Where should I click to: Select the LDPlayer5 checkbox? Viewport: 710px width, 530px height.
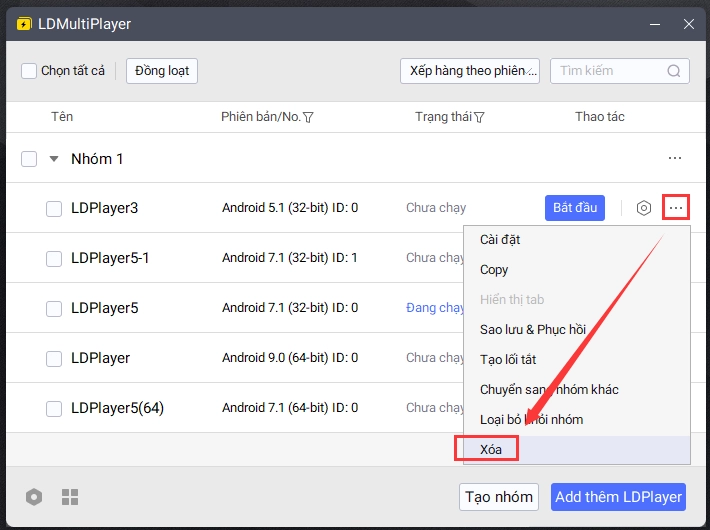point(54,309)
